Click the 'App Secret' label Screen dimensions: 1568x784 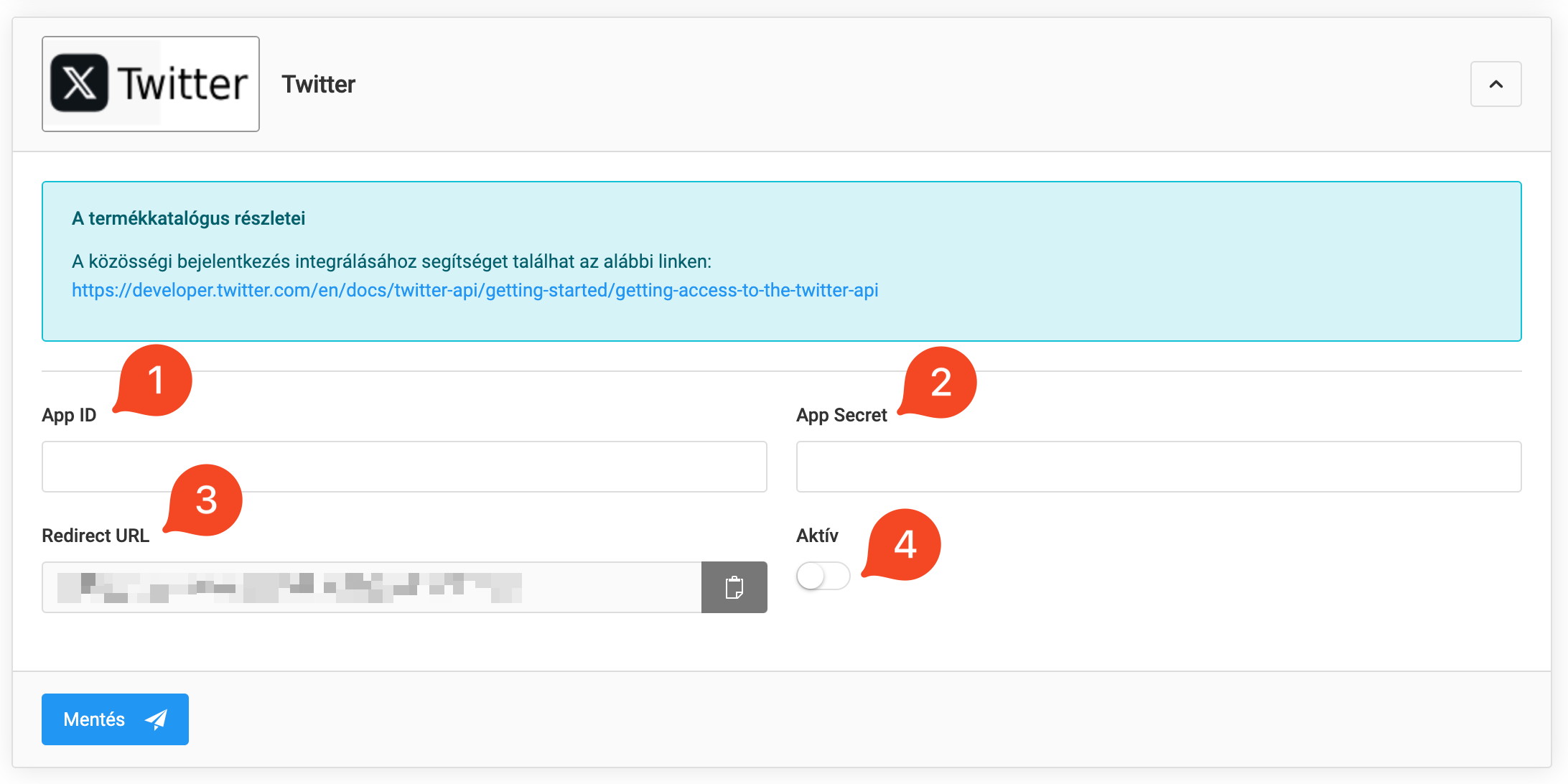tap(841, 415)
